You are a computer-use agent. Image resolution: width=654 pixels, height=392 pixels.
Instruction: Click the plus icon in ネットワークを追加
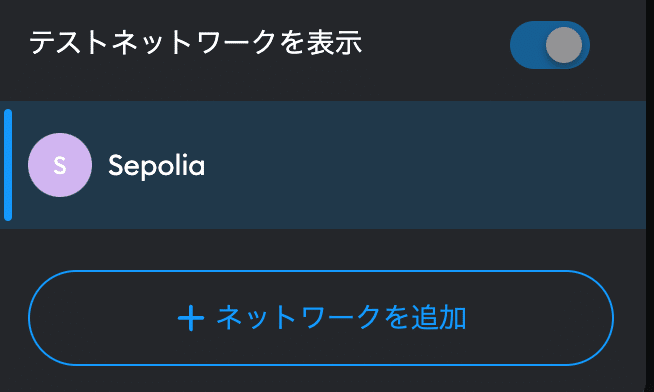point(191,318)
